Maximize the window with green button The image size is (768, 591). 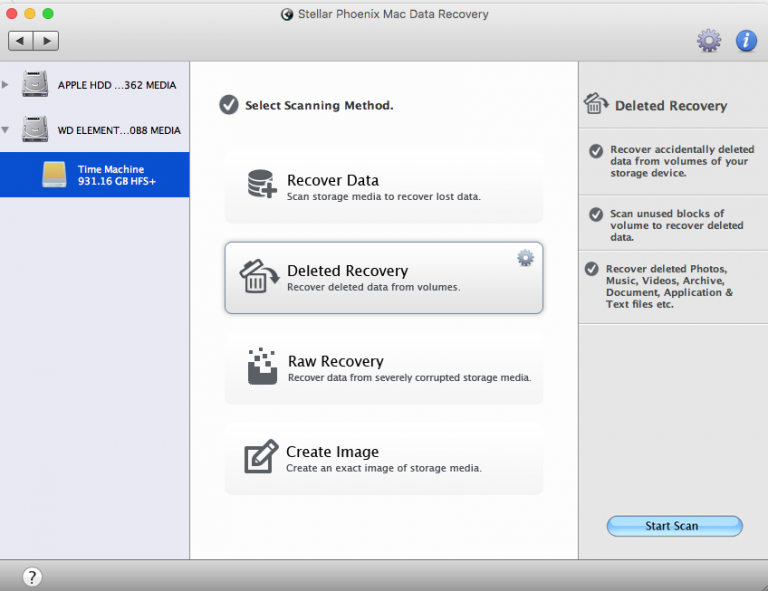[x=48, y=14]
